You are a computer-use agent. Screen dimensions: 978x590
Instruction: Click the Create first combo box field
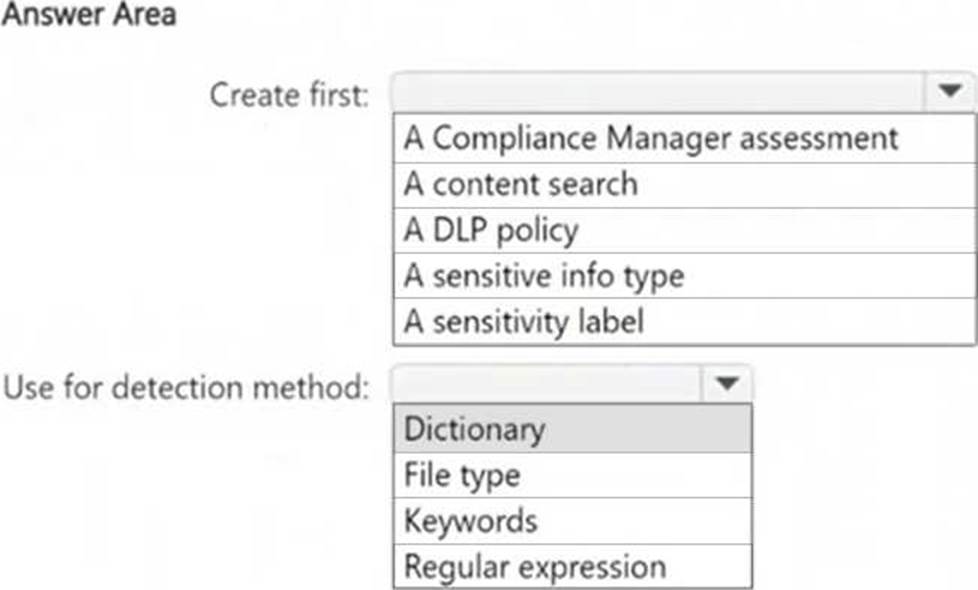point(660,94)
